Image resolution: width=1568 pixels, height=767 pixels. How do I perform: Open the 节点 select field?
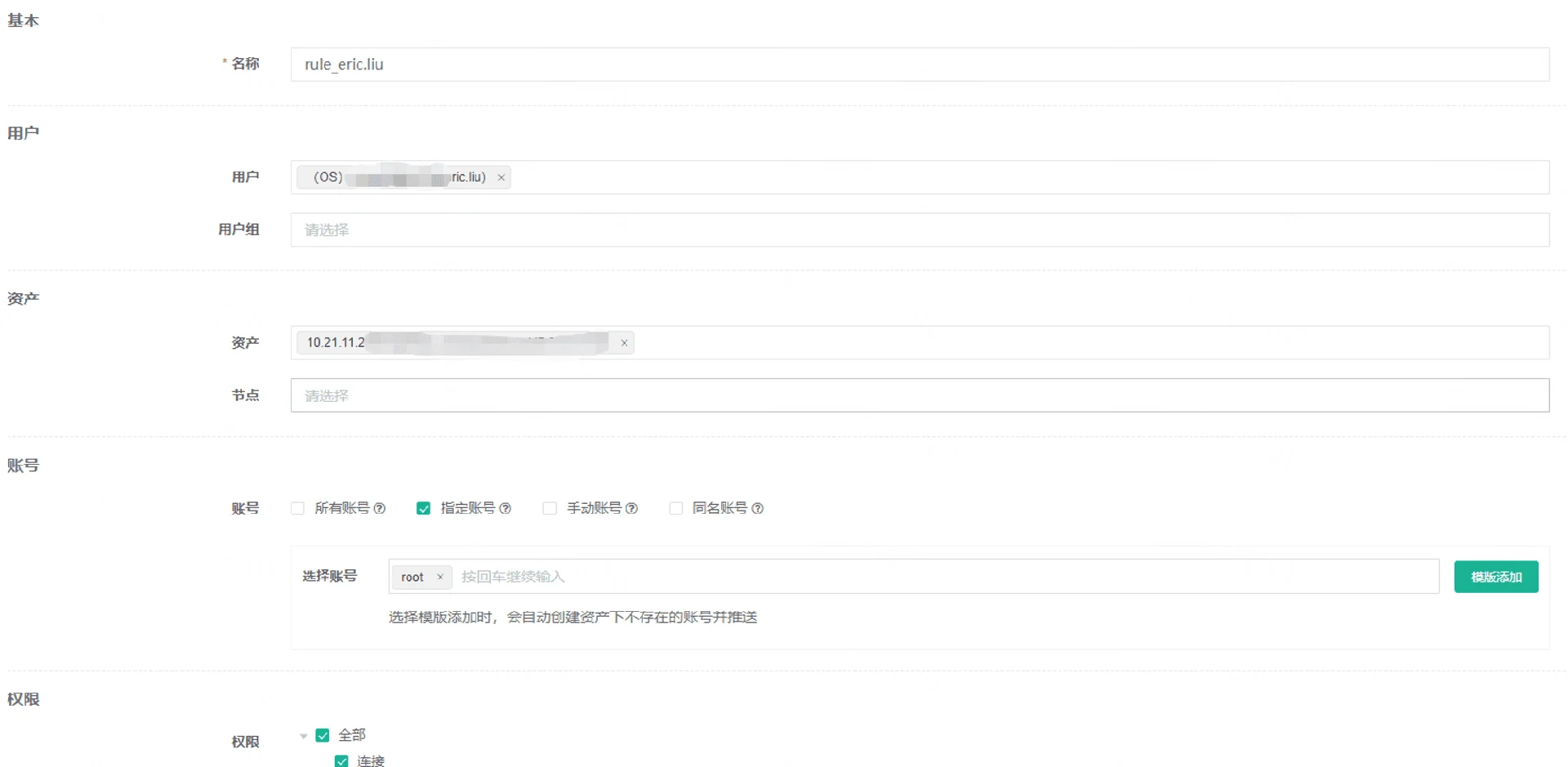click(920, 395)
